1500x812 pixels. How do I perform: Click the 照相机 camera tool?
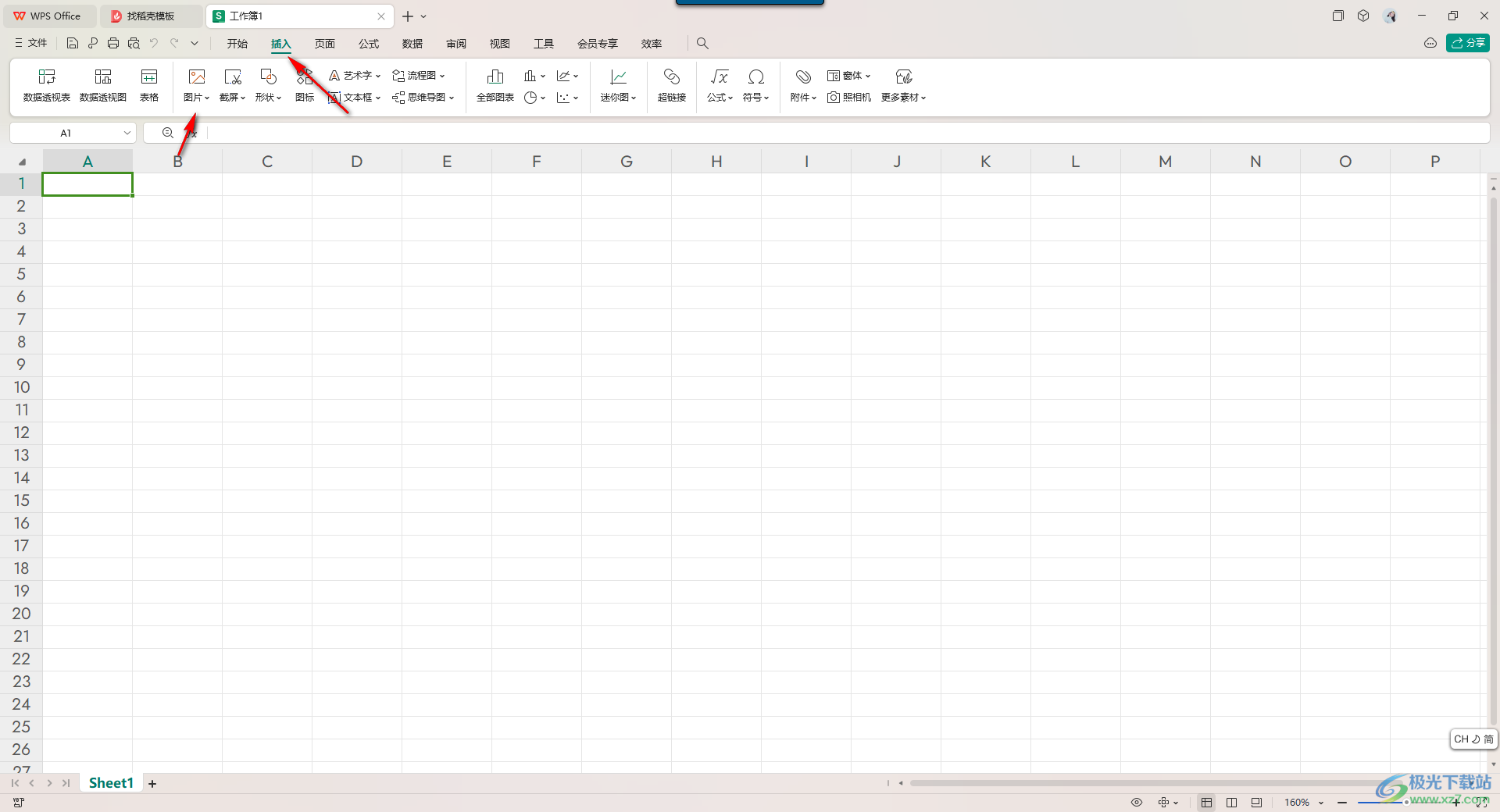(849, 98)
